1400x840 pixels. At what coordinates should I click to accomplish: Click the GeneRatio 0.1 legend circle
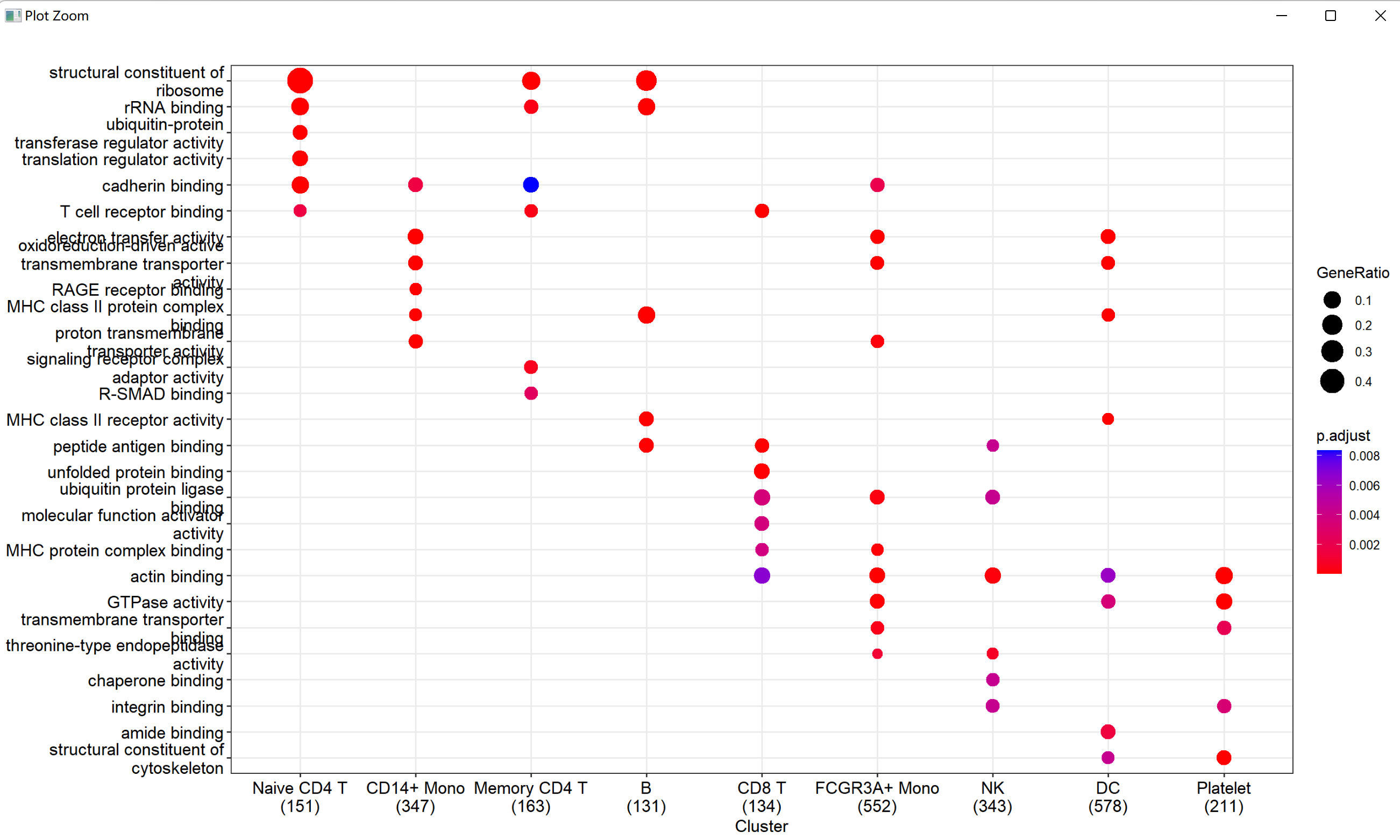[1332, 300]
